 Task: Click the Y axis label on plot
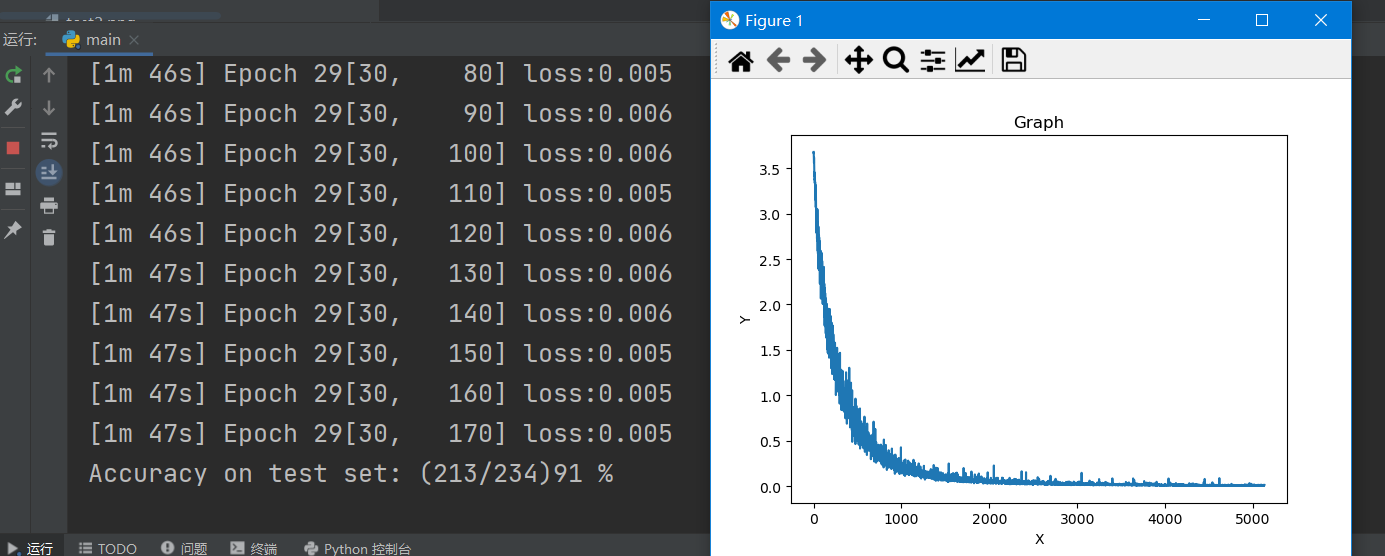tap(744, 319)
